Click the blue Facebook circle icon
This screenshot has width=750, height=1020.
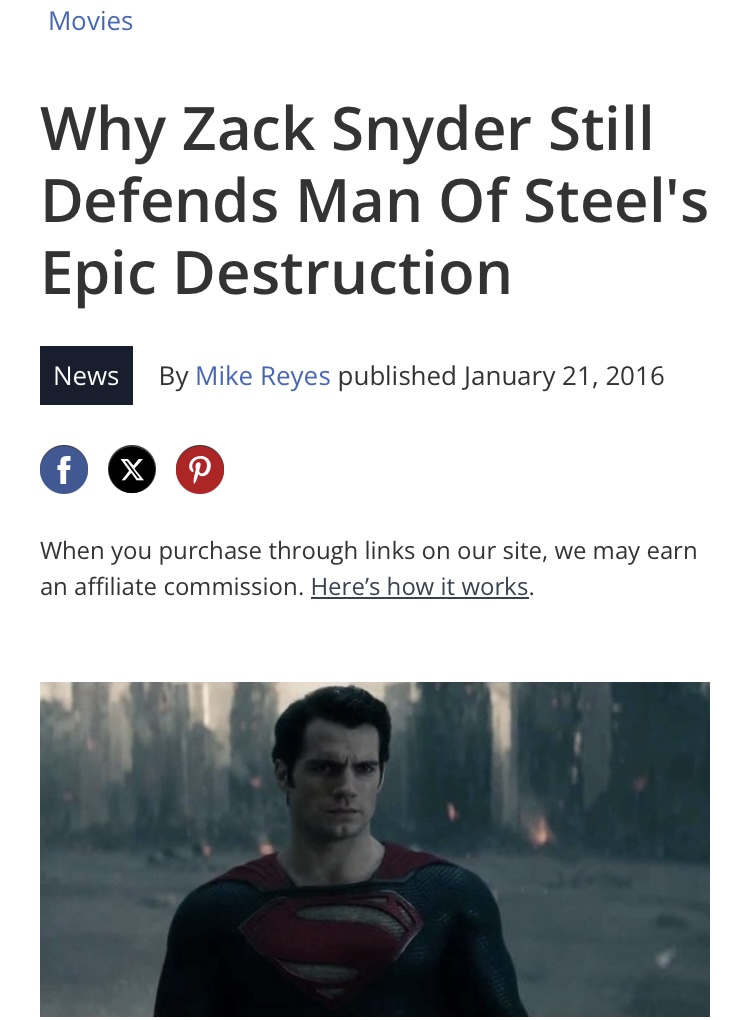coord(64,469)
